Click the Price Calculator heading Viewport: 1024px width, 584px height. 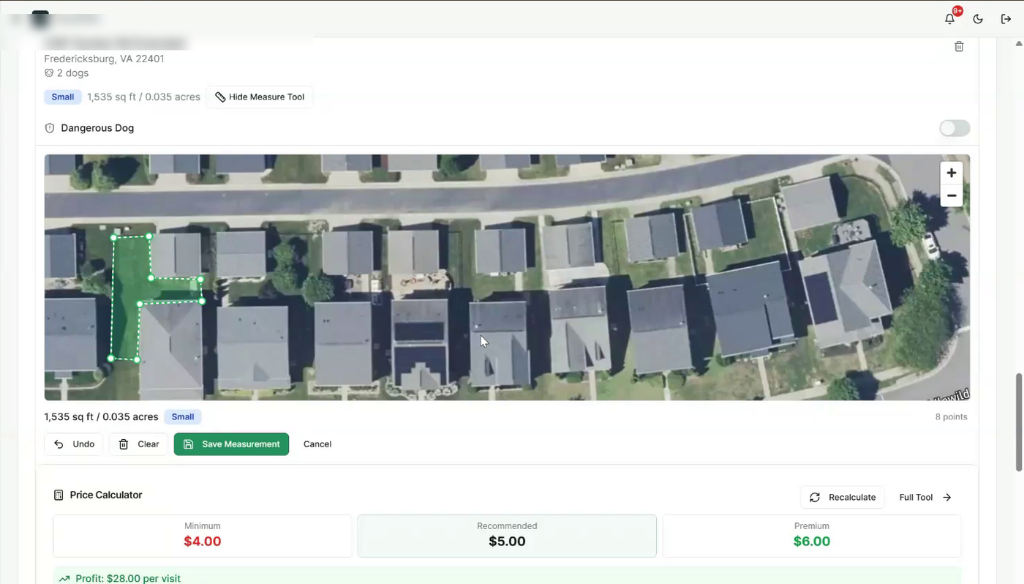click(x=106, y=495)
